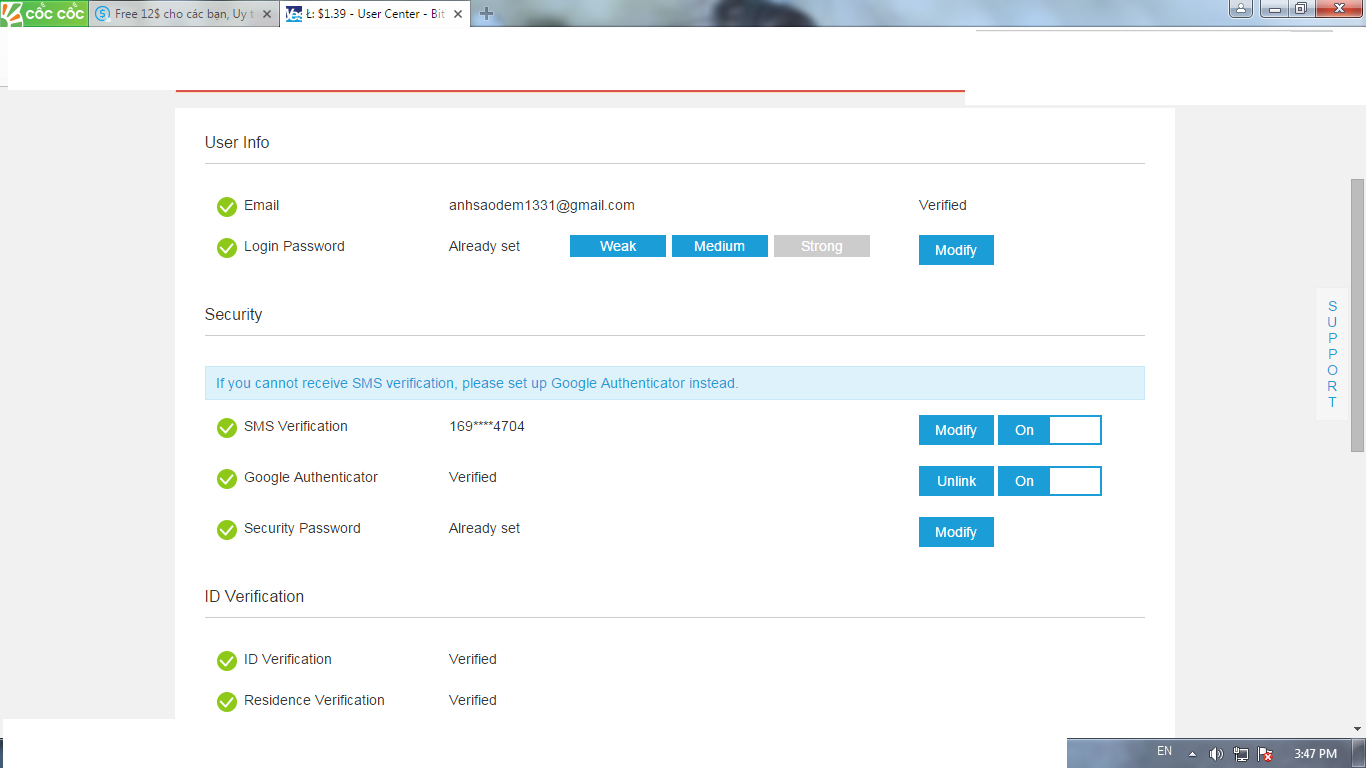Click the favicon of the Free 12$ tab
The width and height of the screenshot is (1366, 768).
[102, 14]
